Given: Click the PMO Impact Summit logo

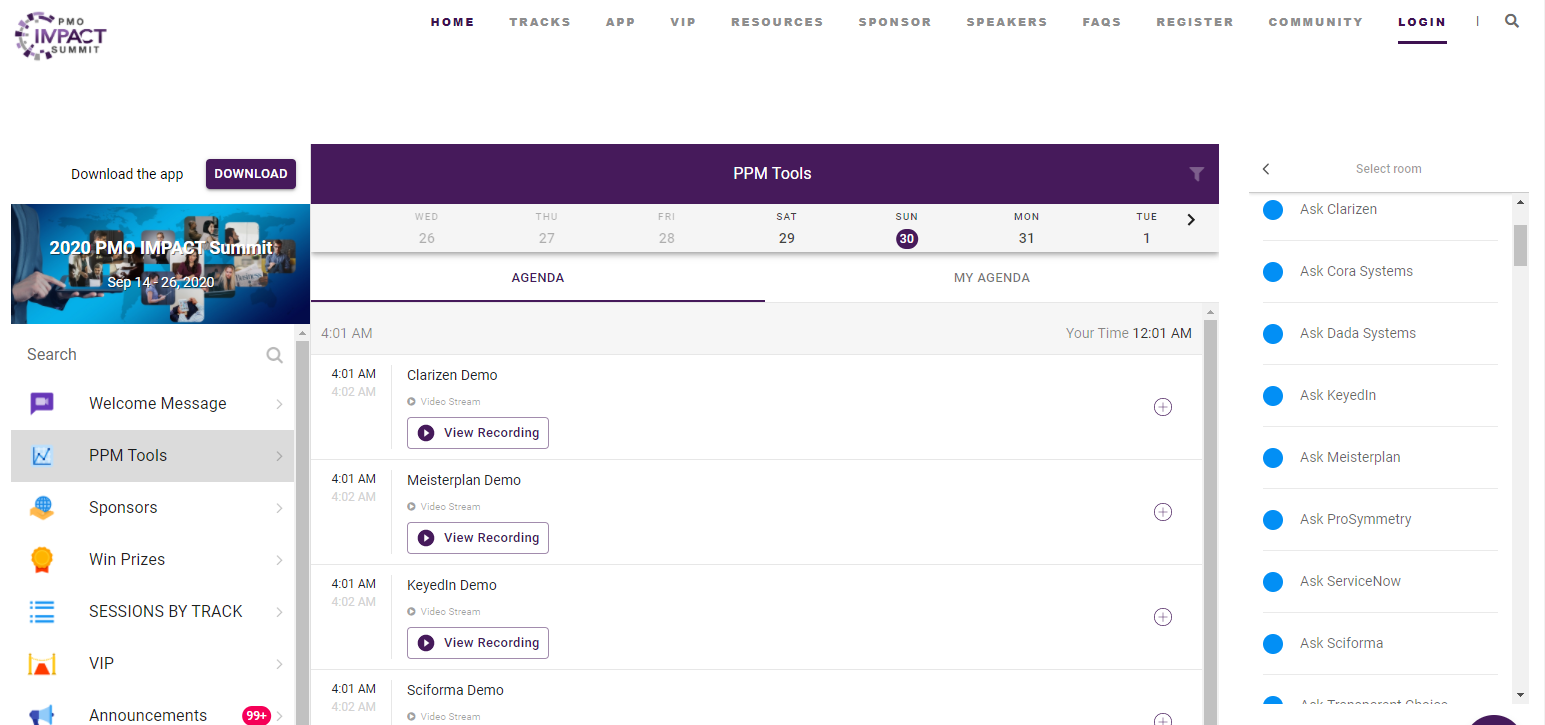Looking at the screenshot, I should click(60, 36).
